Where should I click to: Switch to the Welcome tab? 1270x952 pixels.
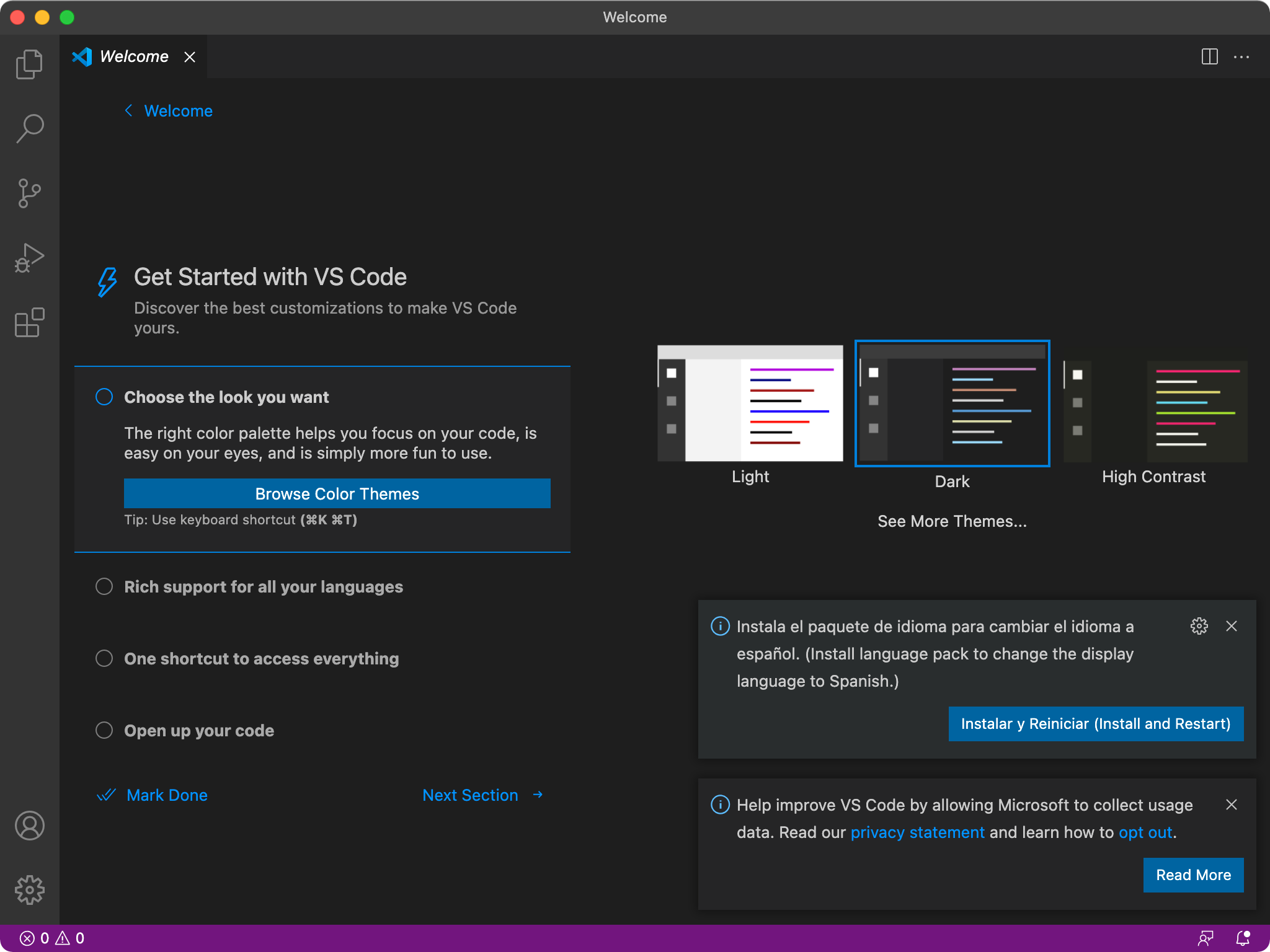134,56
